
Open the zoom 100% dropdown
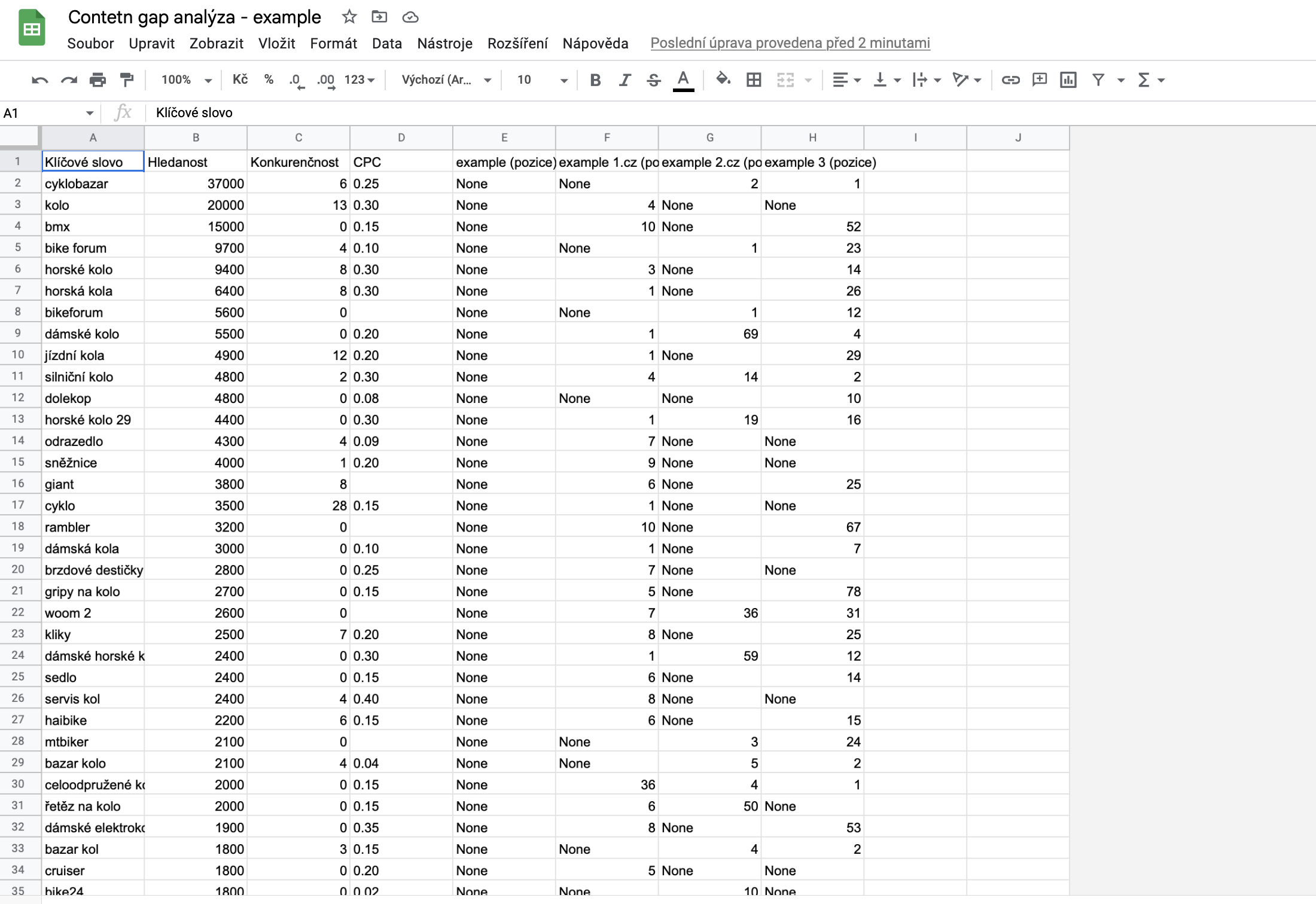point(186,80)
